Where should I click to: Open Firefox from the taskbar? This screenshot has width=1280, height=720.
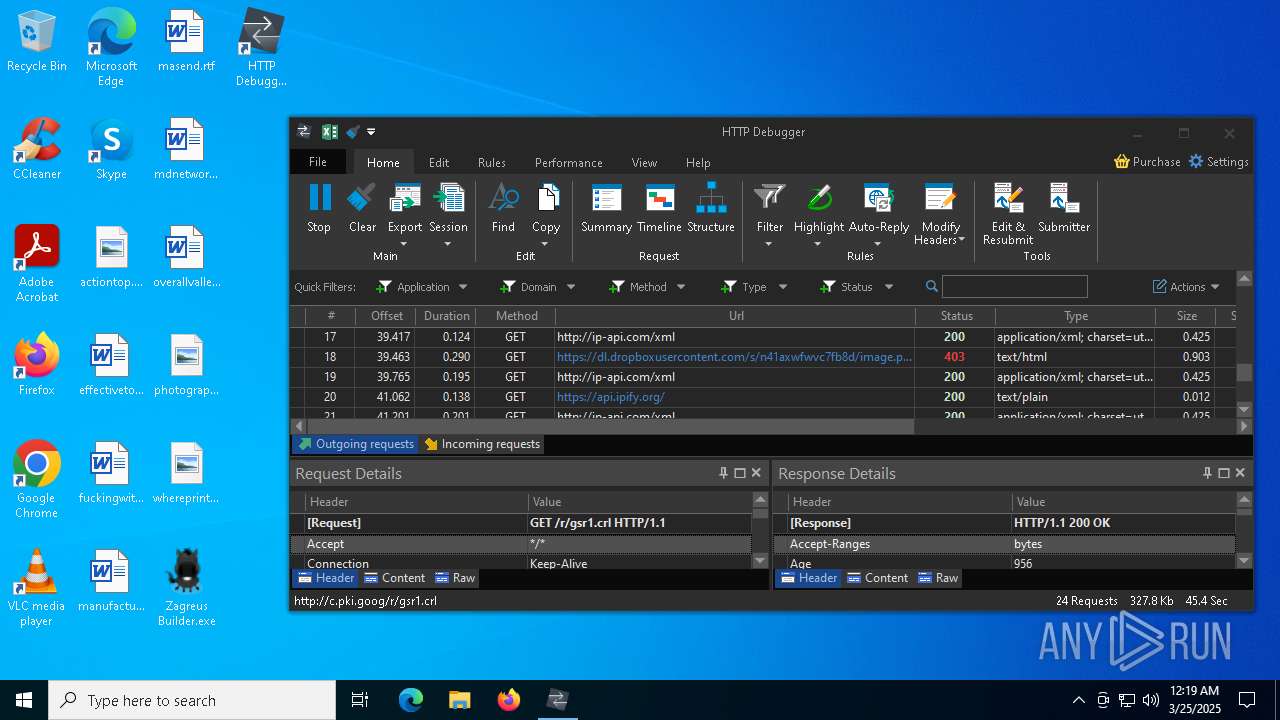tap(509, 700)
